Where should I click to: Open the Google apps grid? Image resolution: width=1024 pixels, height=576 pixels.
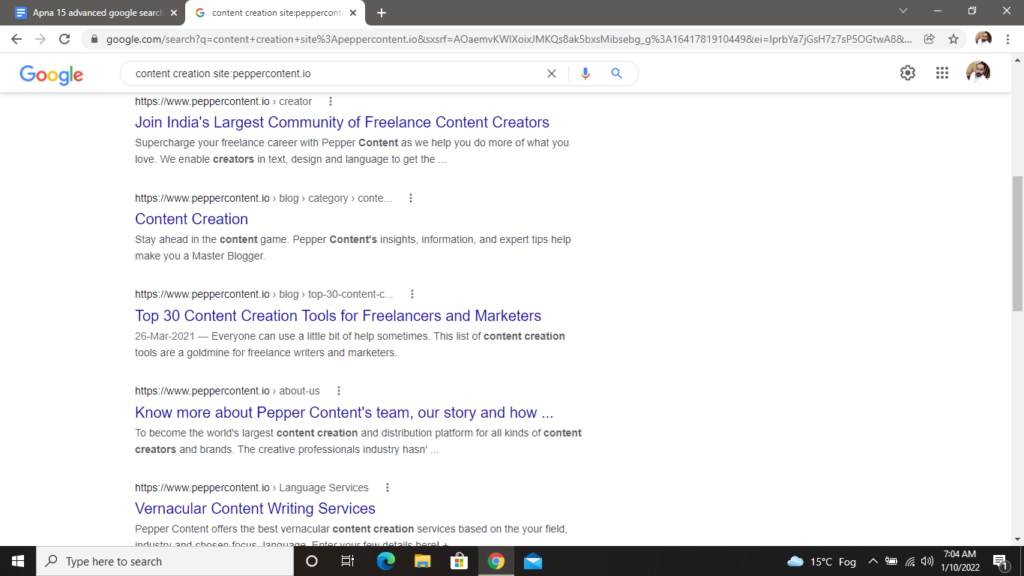point(941,73)
